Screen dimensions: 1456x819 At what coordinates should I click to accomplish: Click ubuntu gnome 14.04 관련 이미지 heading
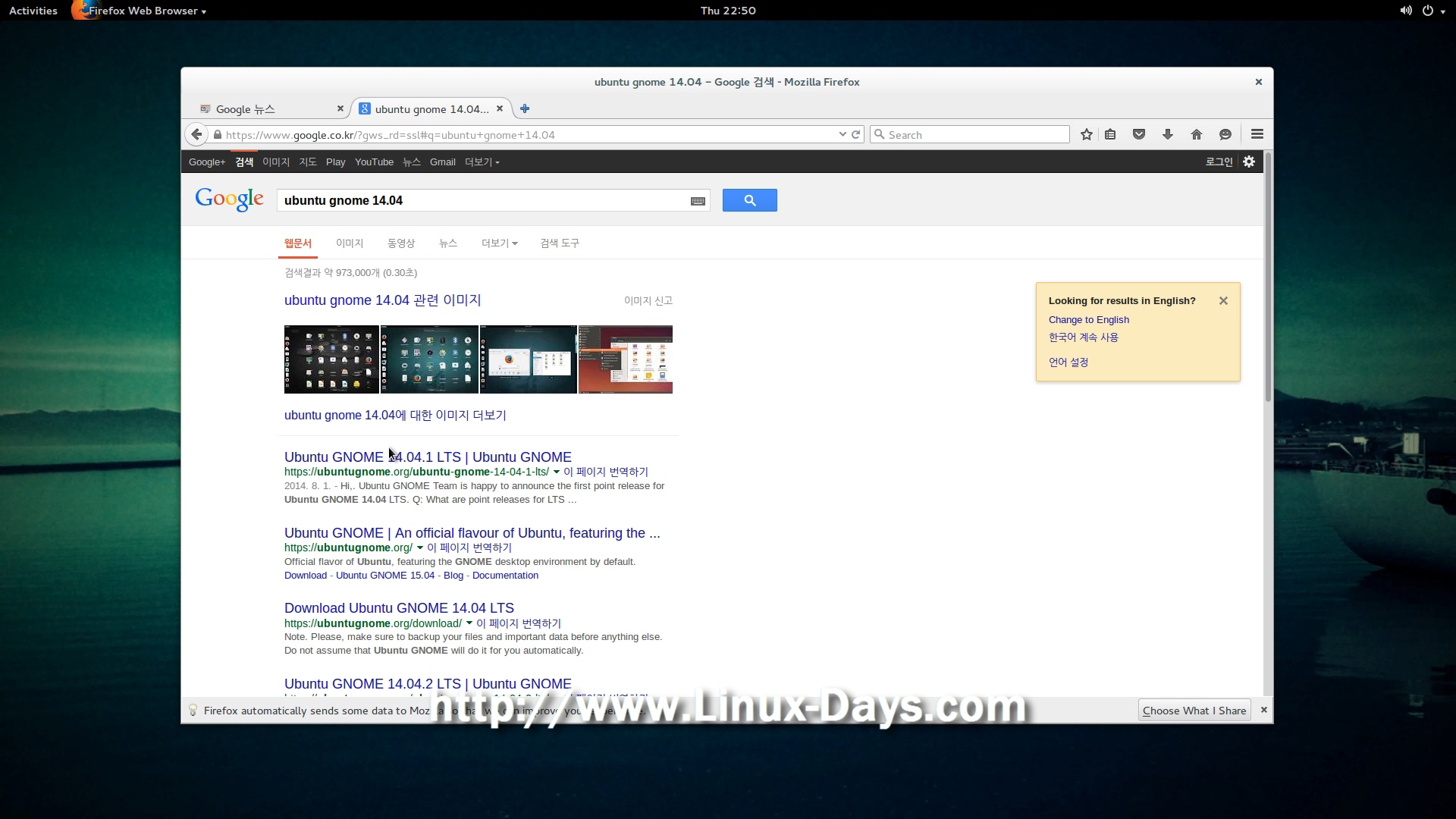[x=382, y=300]
